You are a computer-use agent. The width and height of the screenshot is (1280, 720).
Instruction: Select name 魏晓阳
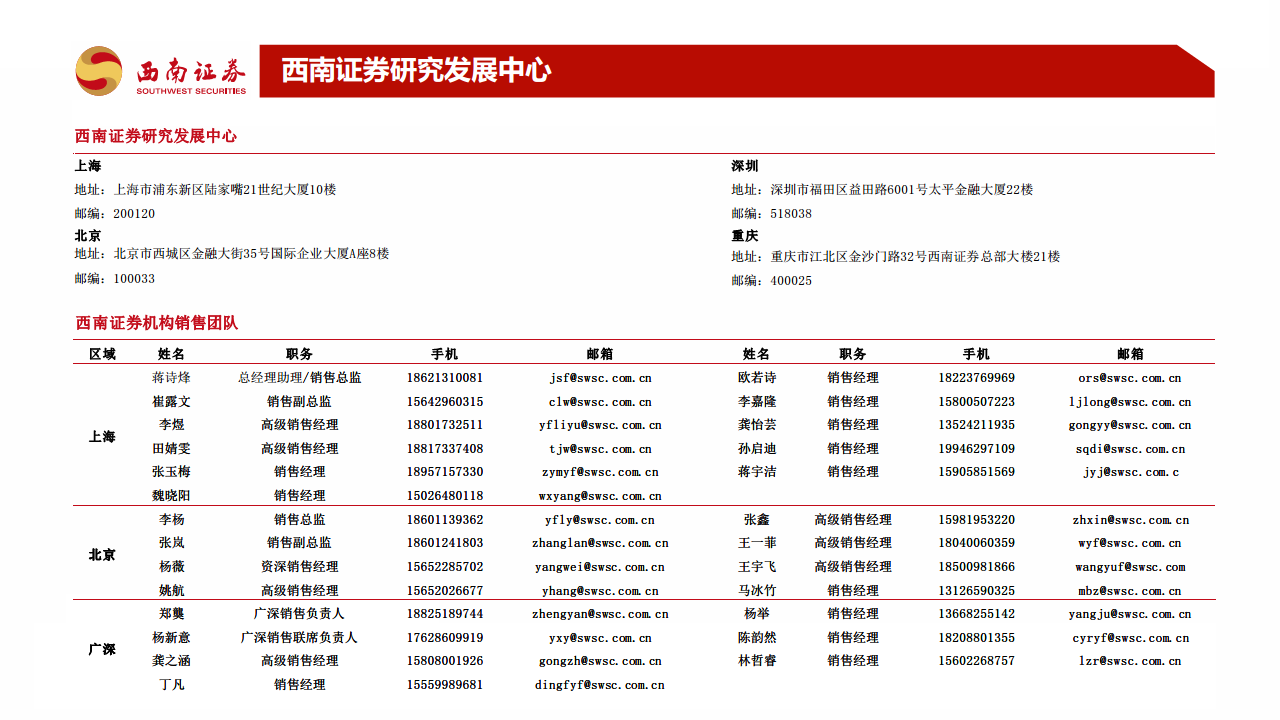(x=171, y=496)
